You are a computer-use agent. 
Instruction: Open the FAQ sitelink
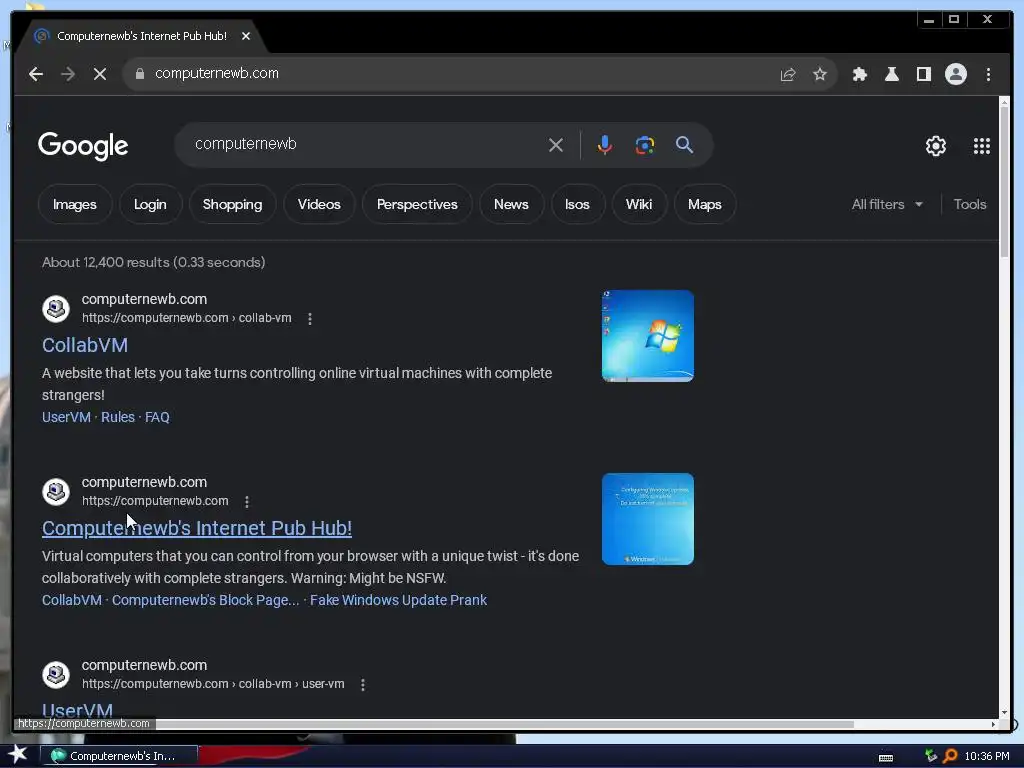point(157,417)
